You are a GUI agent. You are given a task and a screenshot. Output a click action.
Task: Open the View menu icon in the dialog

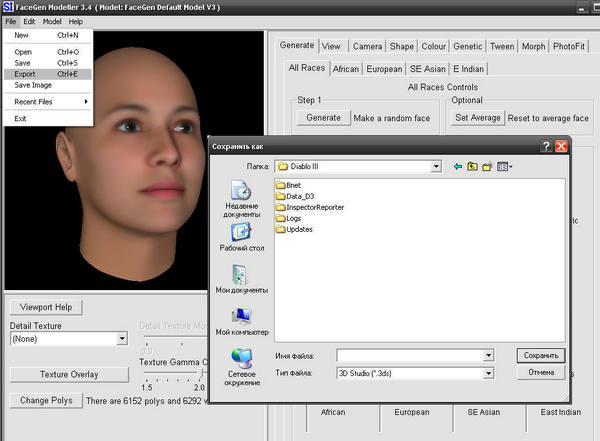point(504,166)
